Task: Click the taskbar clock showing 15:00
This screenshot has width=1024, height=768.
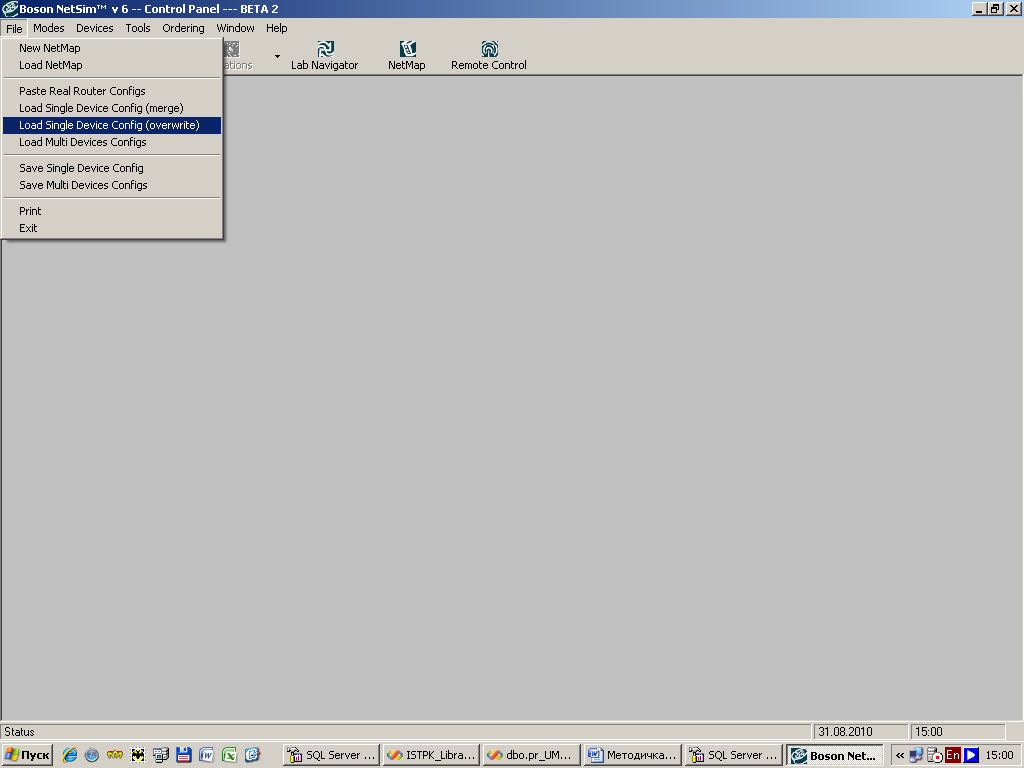Action: point(999,755)
